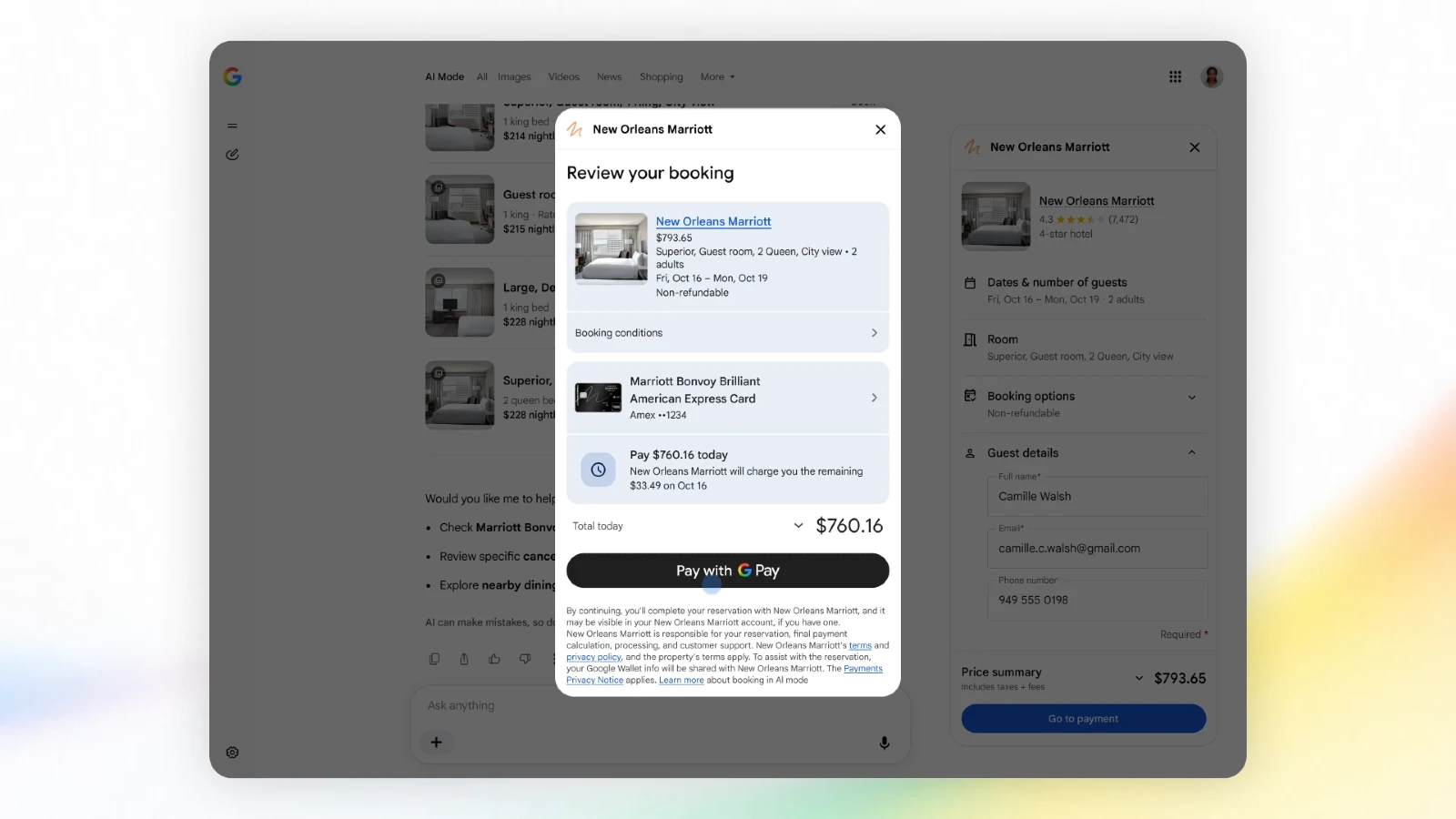Viewport: 1456px width, 819px height.
Task: Switch to the News tab
Action: tap(610, 77)
